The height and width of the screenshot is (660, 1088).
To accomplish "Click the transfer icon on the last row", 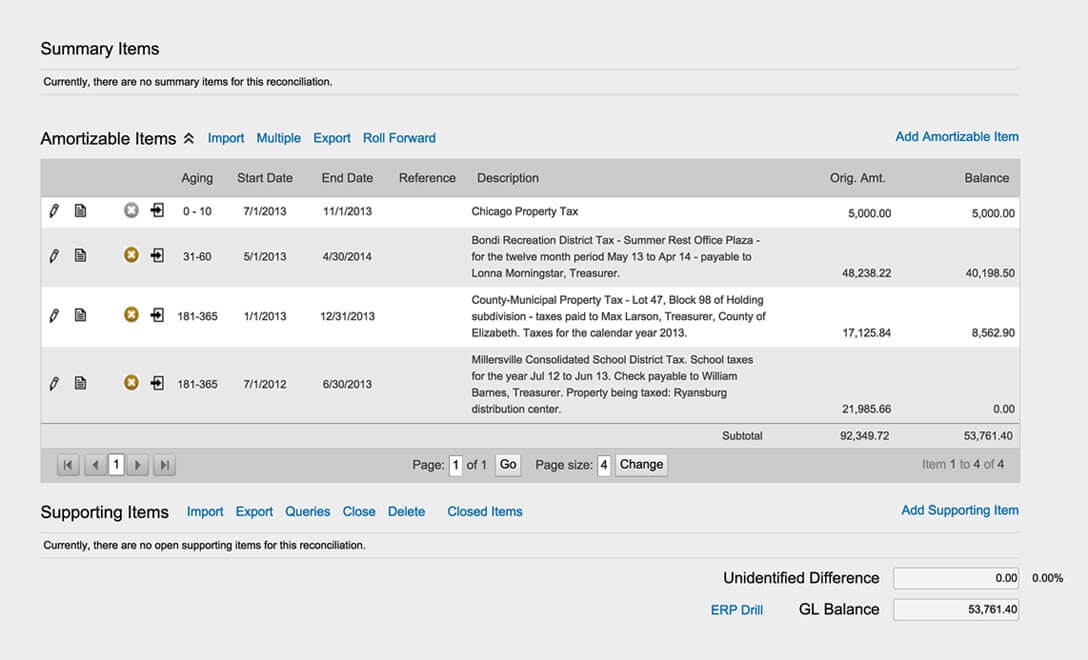I will (156, 383).
